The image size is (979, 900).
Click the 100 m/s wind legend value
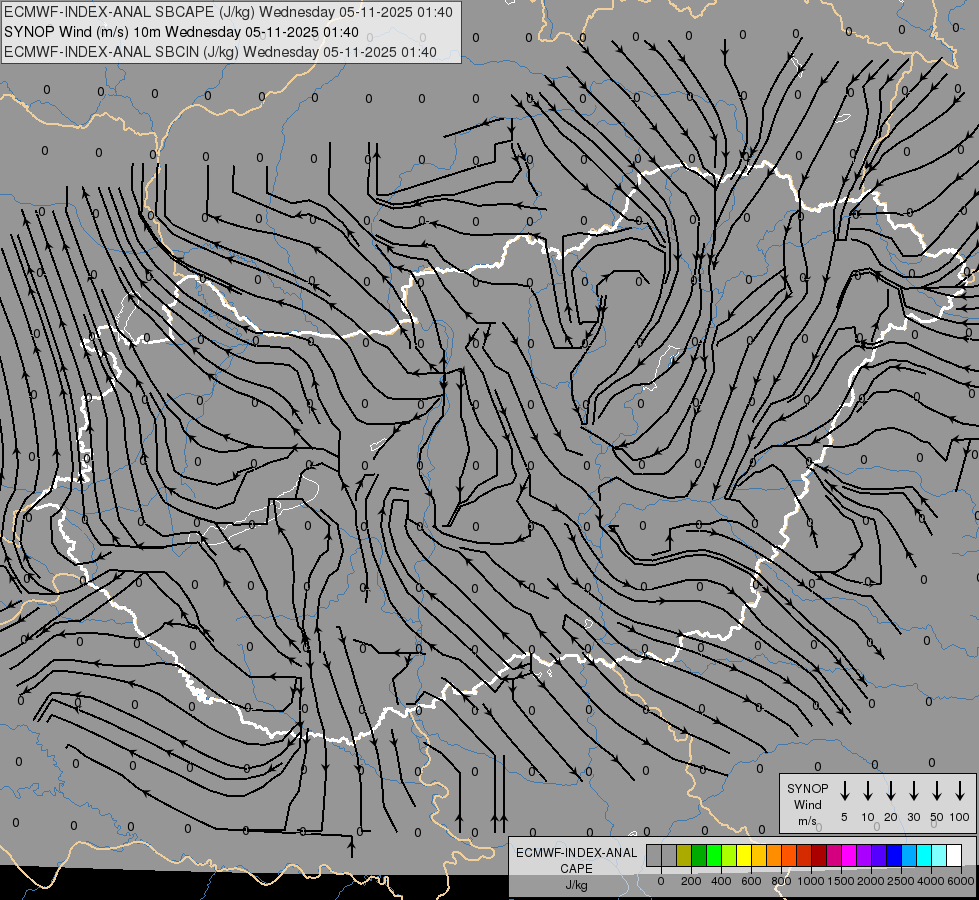click(x=960, y=817)
